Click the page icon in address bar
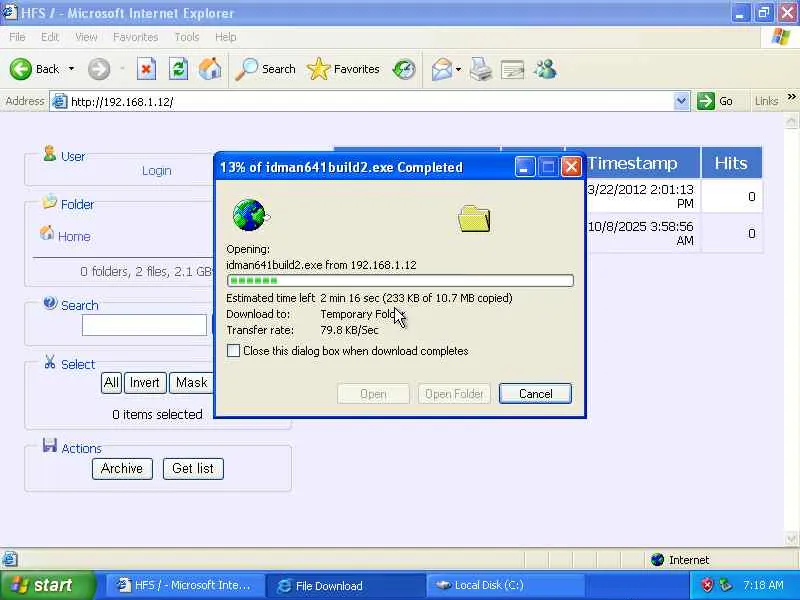 (60, 102)
